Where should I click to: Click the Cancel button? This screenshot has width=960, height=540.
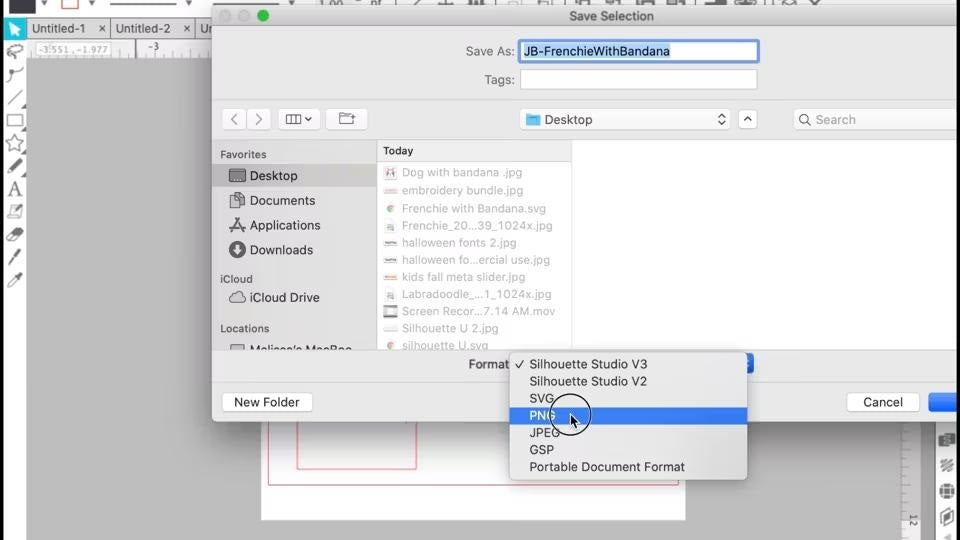pos(883,402)
